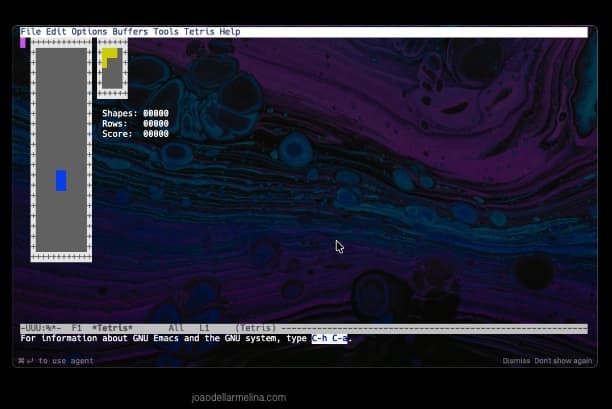Click the Dismiss button
612x409 pixels.
point(516,361)
